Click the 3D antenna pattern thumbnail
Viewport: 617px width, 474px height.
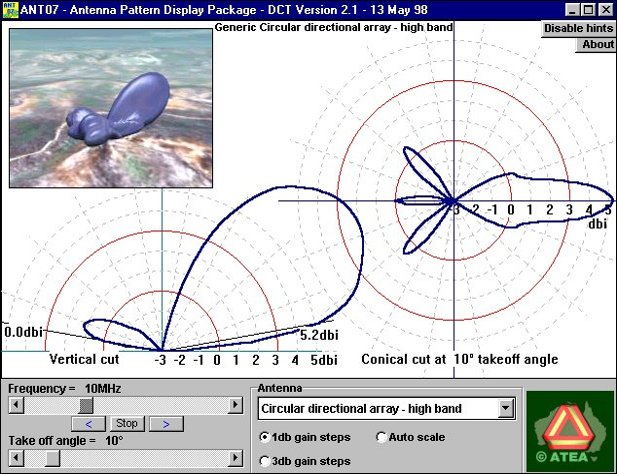coord(111,108)
